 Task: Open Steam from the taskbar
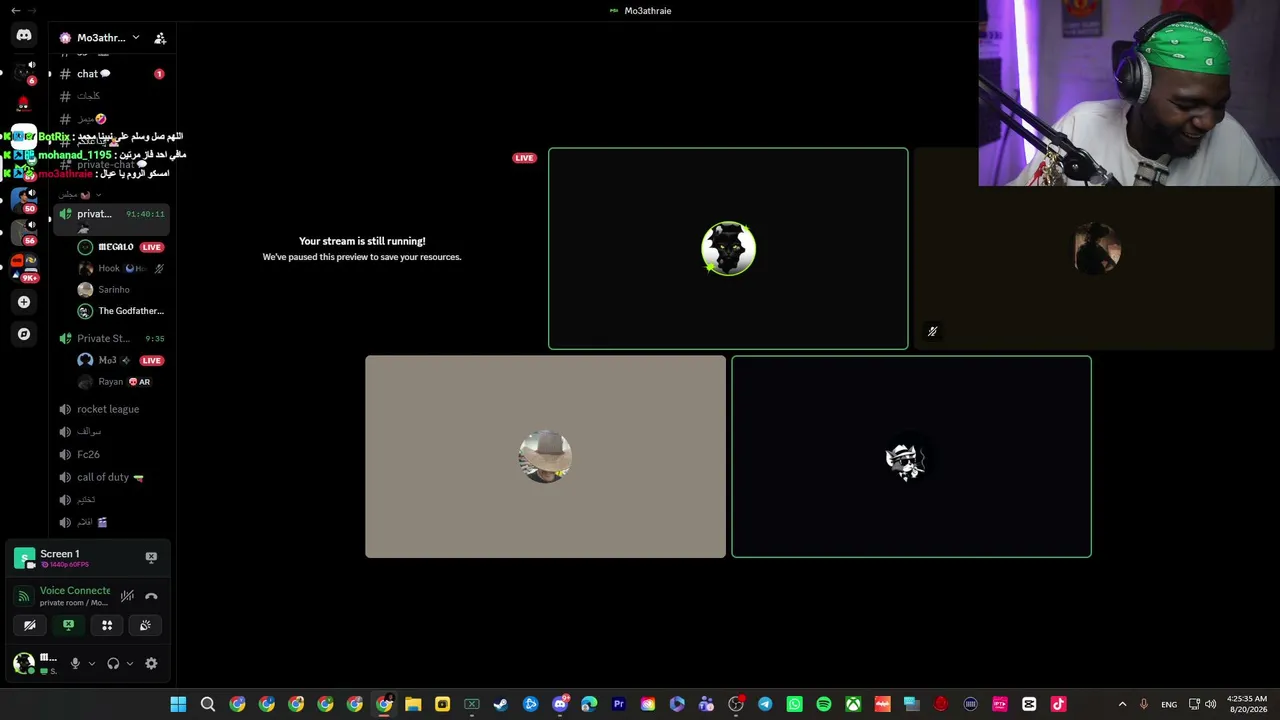pos(501,704)
